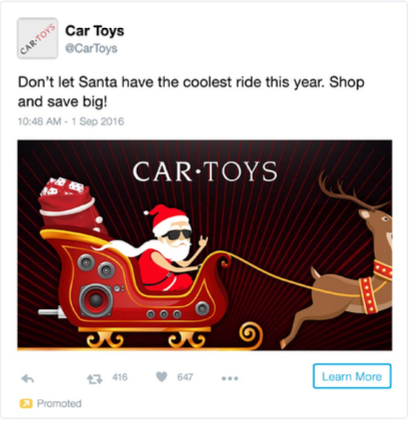The image size is (409, 422).
Task: Click the CAR·TOYS logo in the ad
Action: pos(205,171)
